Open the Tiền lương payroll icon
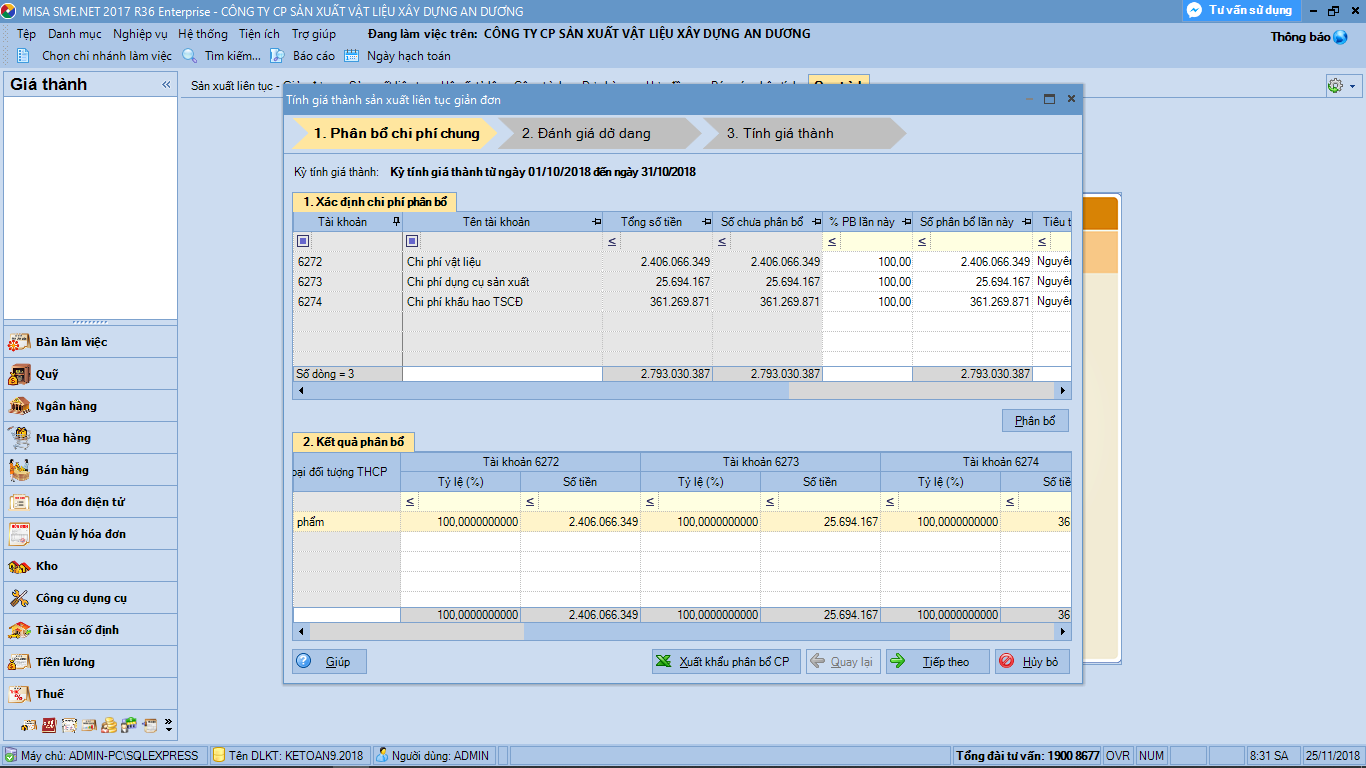Image resolution: width=1366 pixels, height=768 pixels. [x=19, y=662]
